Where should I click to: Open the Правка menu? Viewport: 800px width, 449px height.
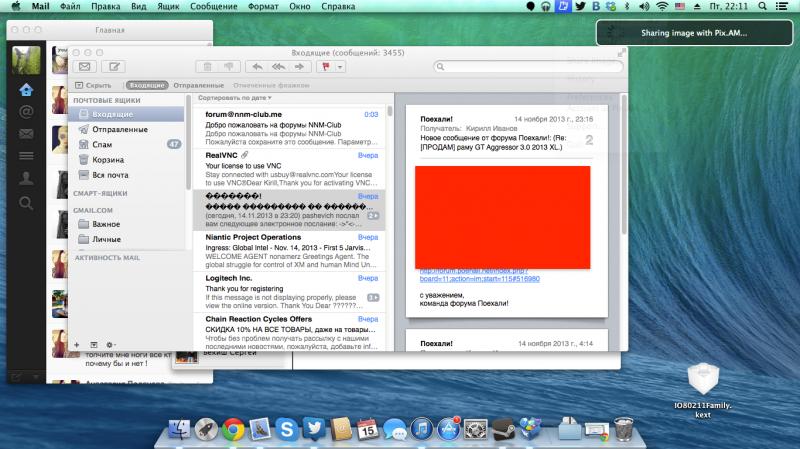point(106,7)
